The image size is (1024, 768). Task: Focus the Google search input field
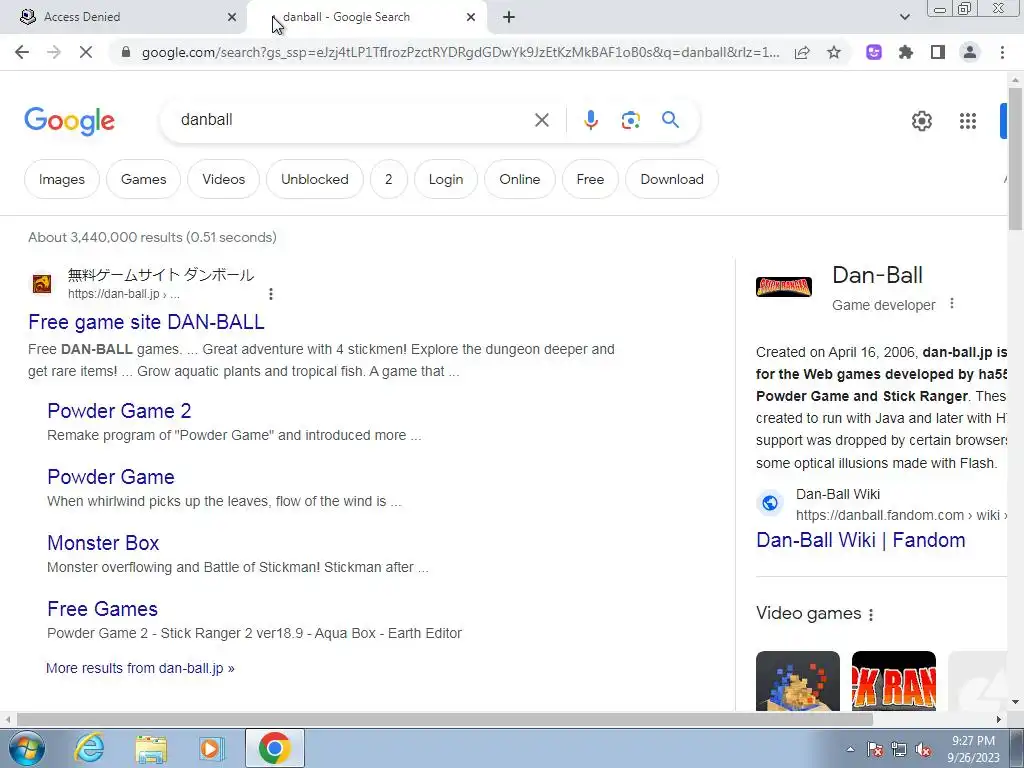click(x=353, y=120)
